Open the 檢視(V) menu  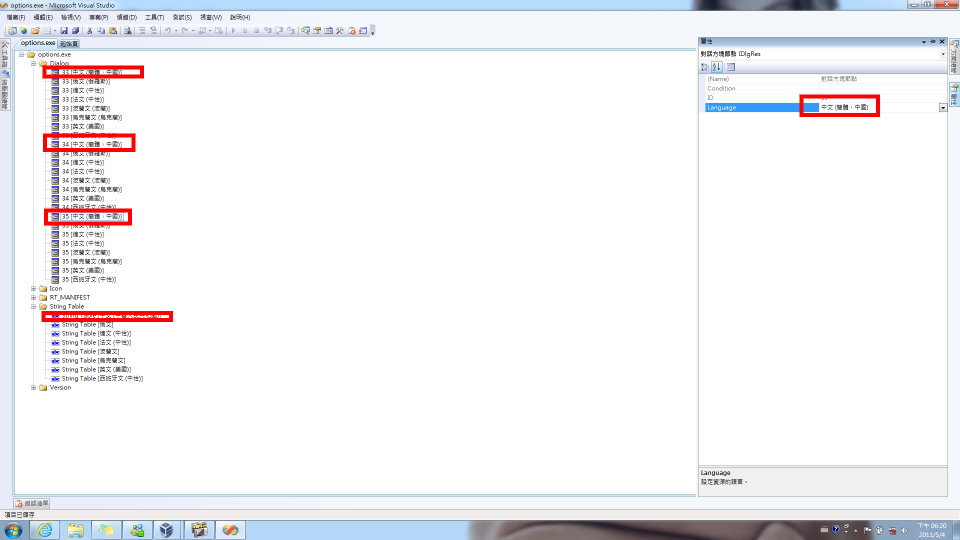[x=70, y=17]
